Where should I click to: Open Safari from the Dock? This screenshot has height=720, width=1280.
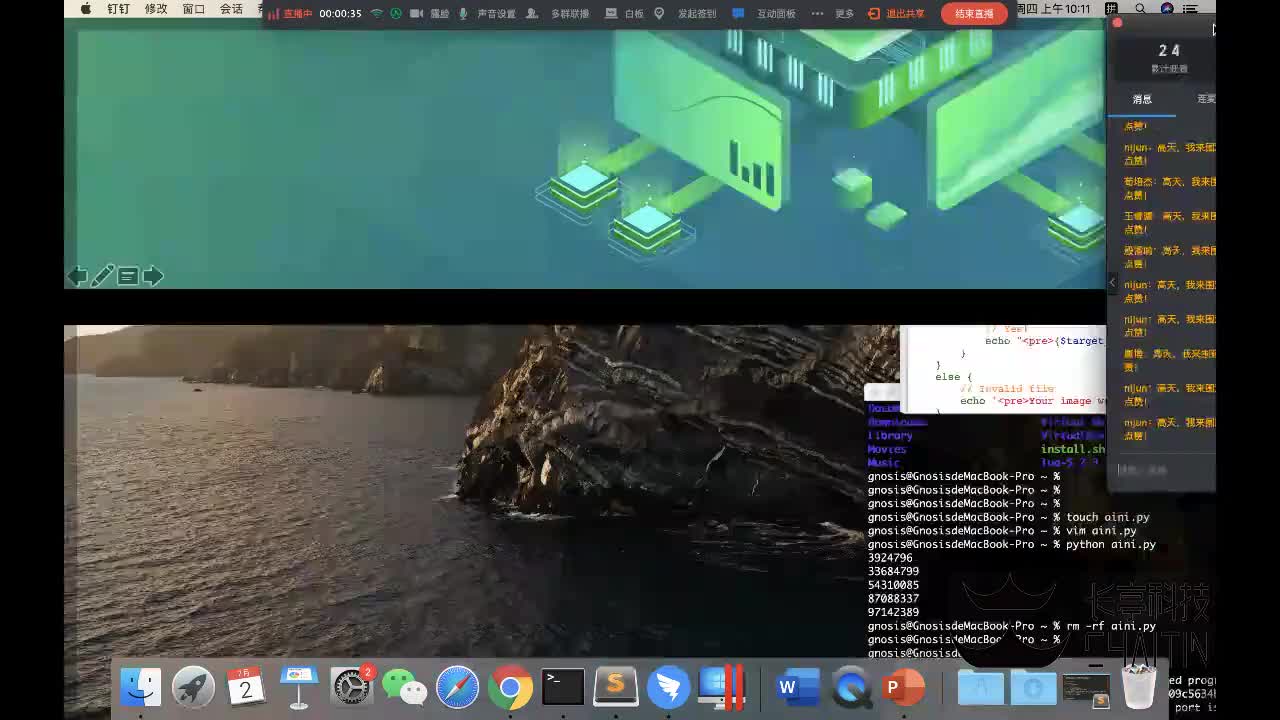(x=457, y=687)
